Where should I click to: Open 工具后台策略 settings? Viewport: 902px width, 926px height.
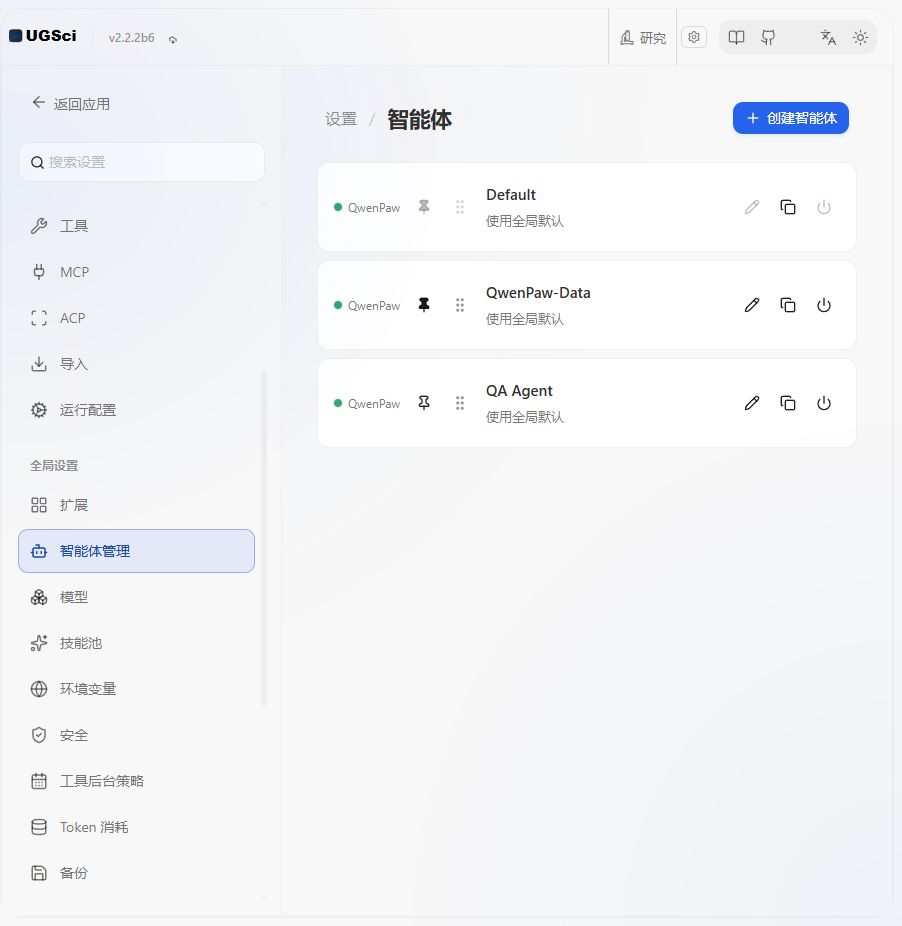(x=136, y=781)
